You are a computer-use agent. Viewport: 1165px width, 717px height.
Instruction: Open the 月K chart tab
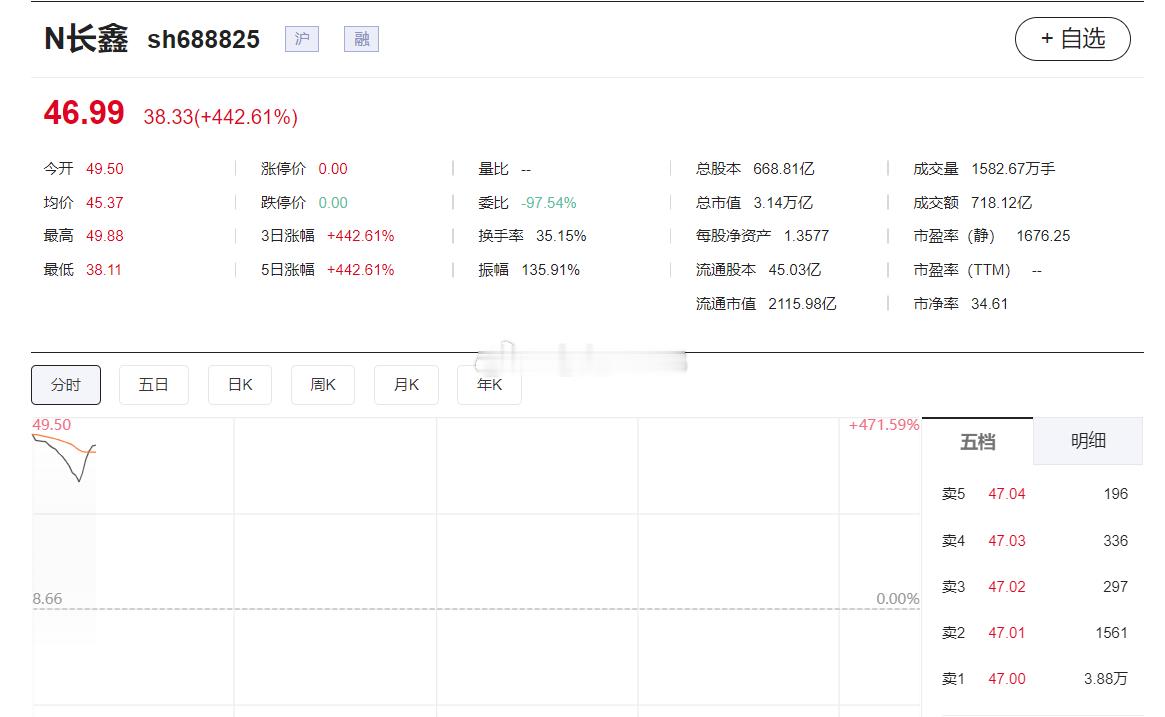coord(406,385)
